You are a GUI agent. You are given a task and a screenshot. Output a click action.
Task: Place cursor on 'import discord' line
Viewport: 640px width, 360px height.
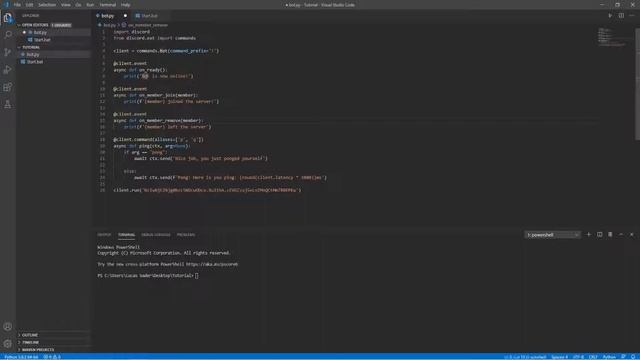click(x=131, y=32)
